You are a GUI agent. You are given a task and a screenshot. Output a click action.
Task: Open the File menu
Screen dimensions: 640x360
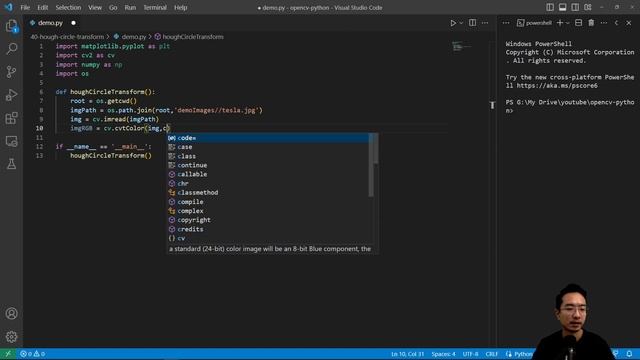pos(25,7)
